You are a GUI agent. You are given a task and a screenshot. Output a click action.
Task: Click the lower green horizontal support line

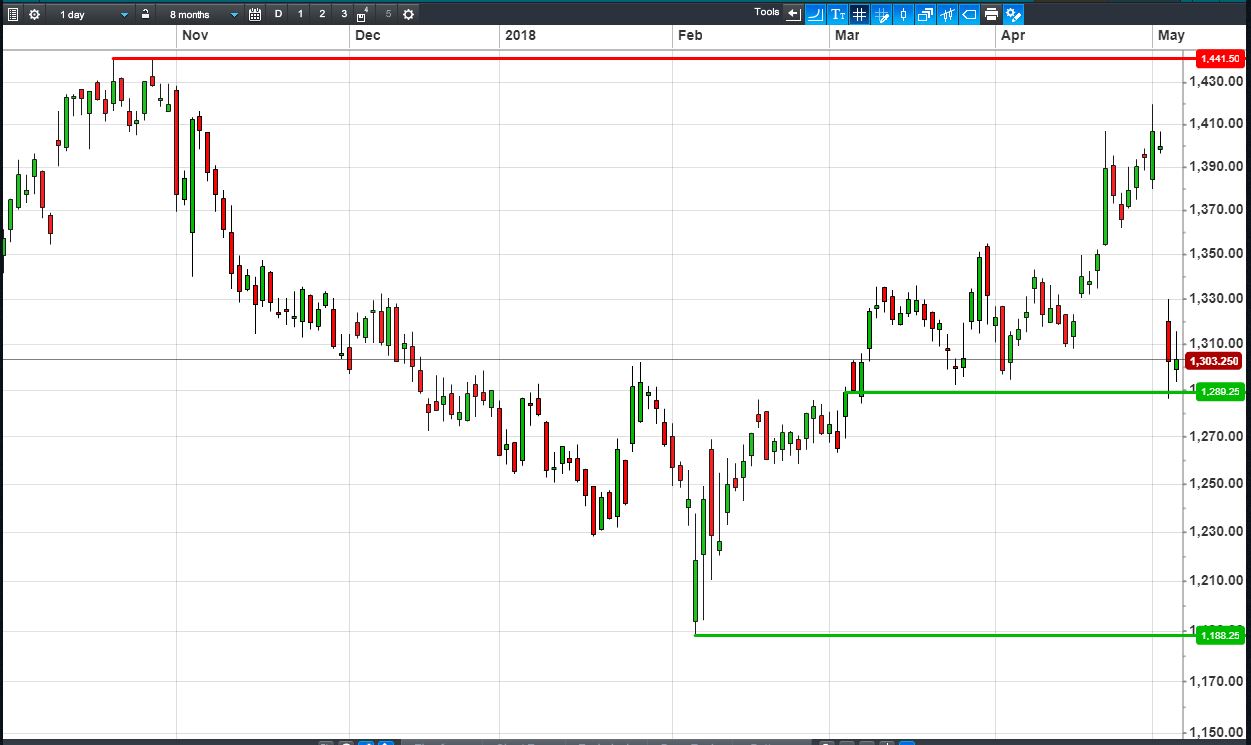945,635
